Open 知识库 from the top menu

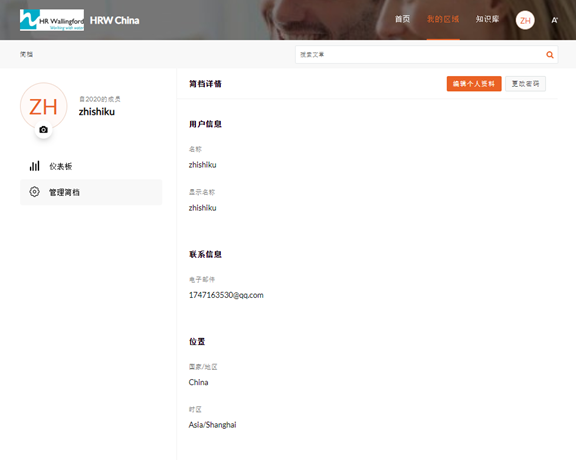(x=487, y=19)
